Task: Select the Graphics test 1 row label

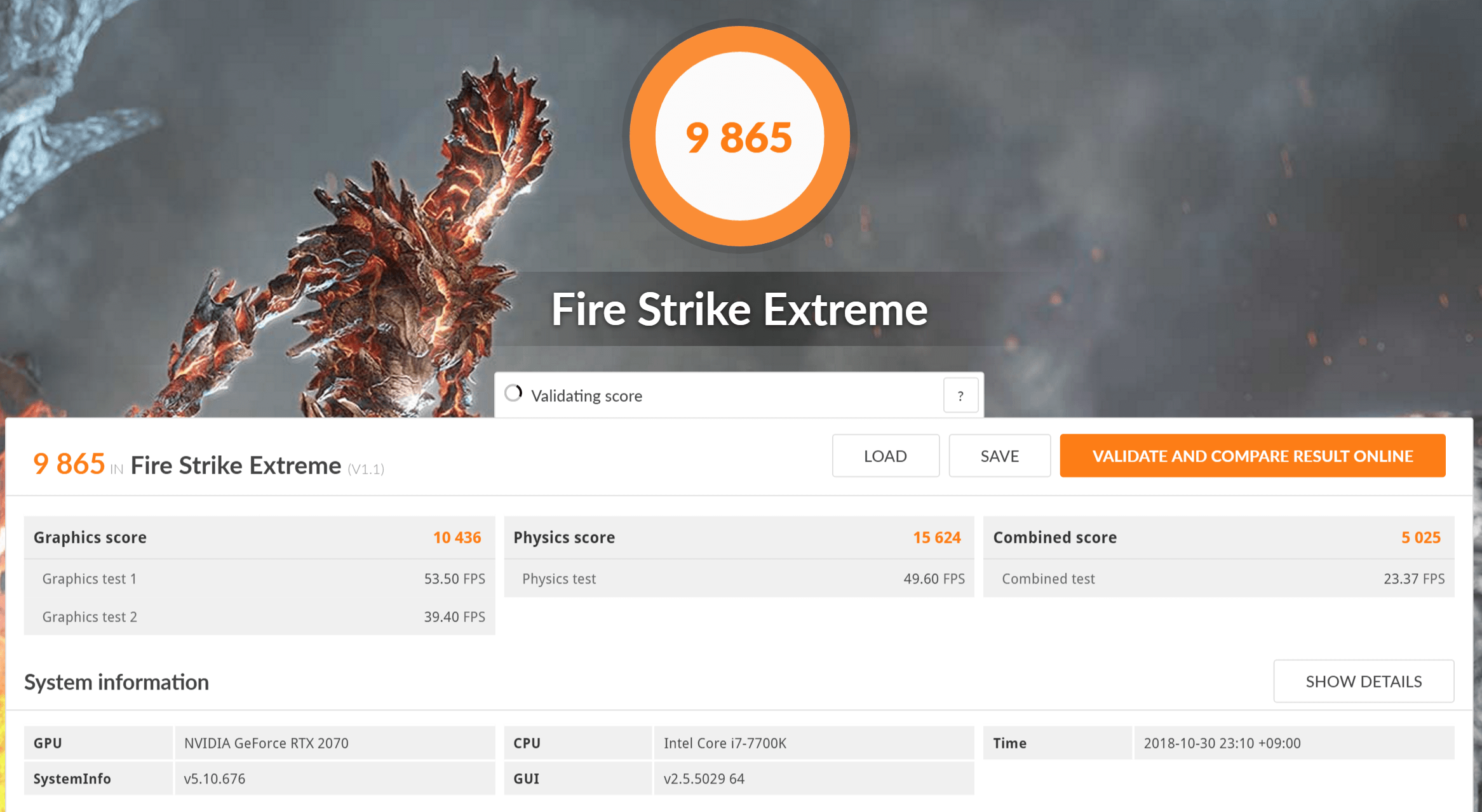Action: tap(90, 579)
